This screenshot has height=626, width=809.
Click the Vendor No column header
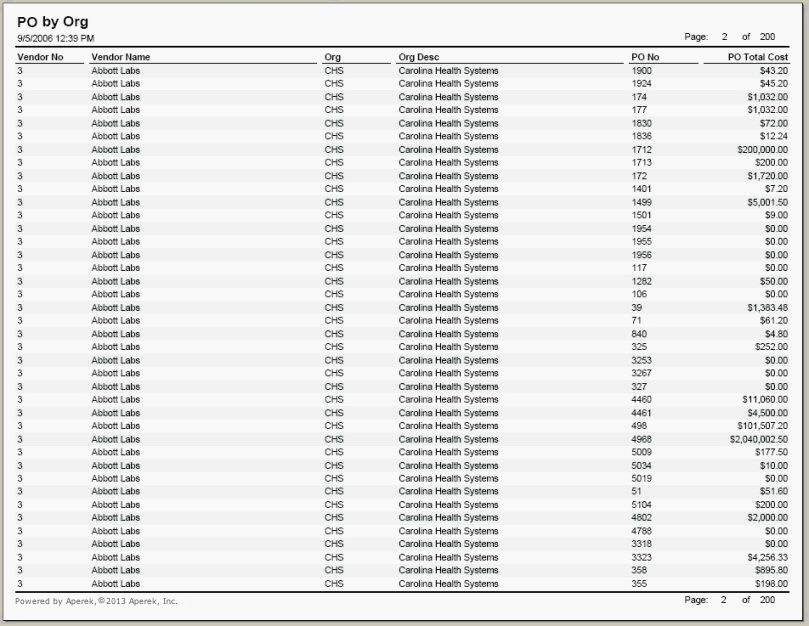(x=40, y=58)
